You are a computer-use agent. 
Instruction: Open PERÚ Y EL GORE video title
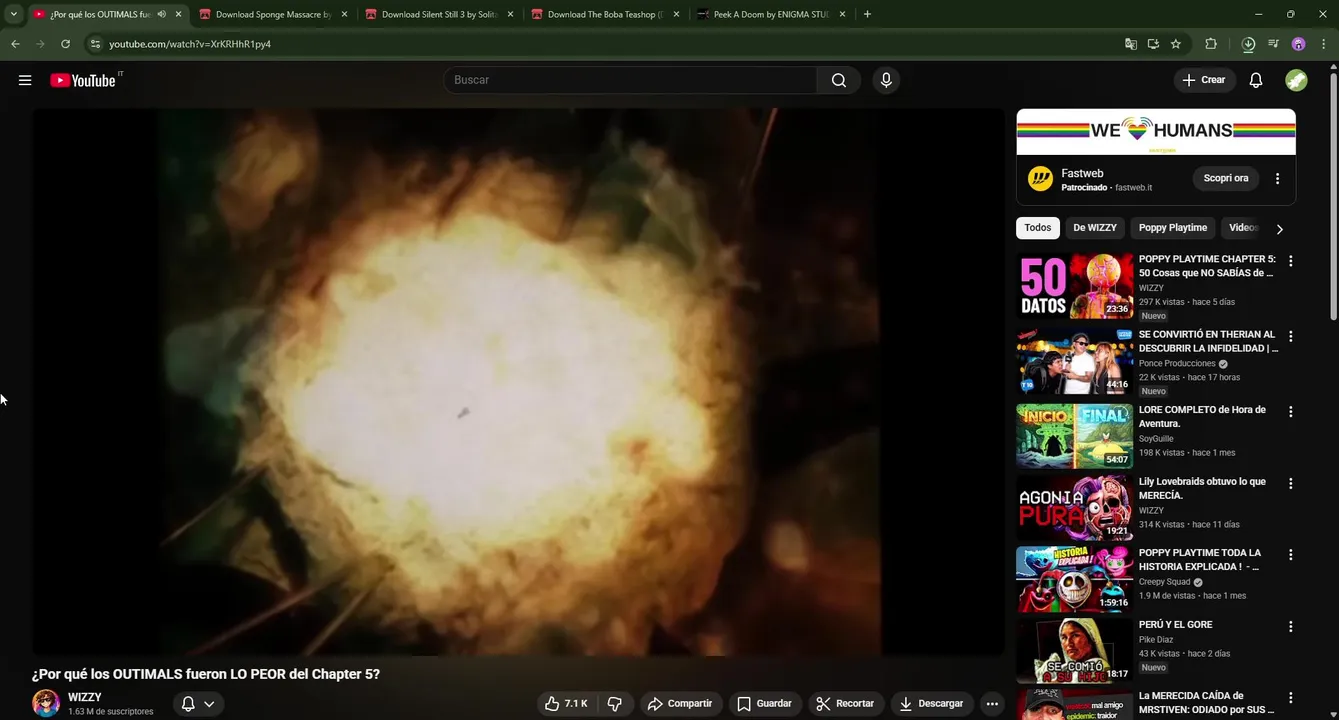tap(1176, 625)
